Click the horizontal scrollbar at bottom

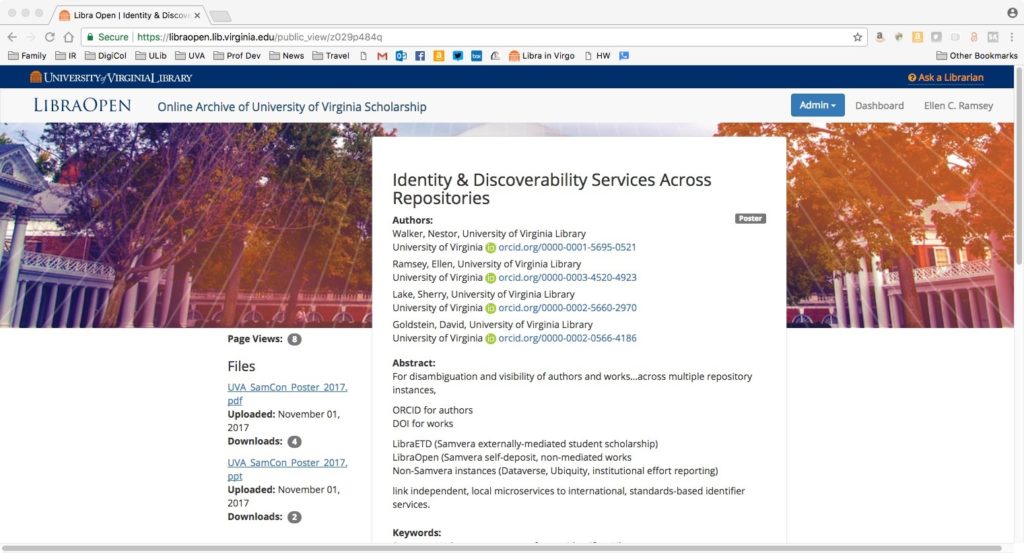[500, 548]
